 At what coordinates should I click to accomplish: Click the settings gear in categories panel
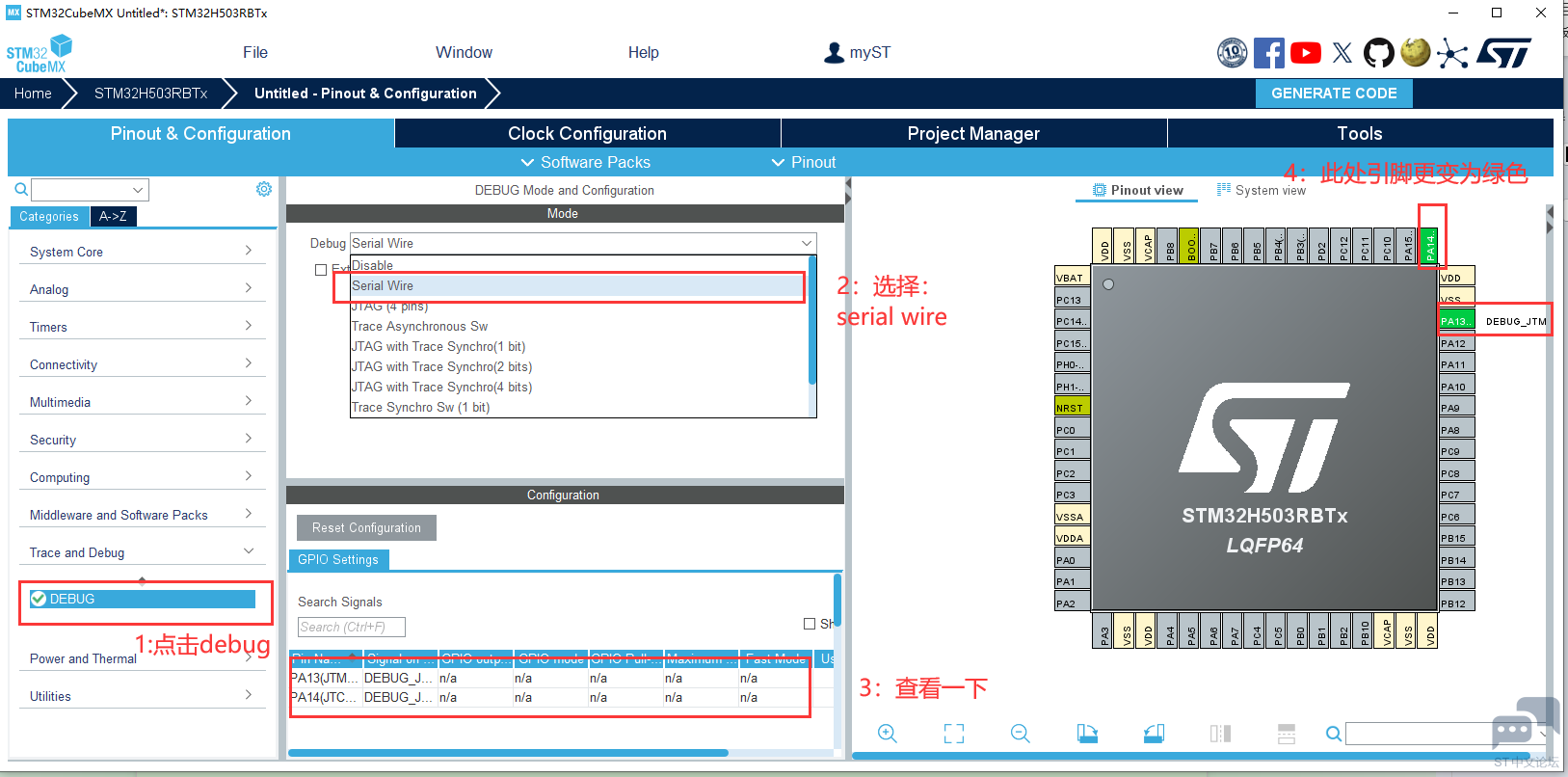point(264,189)
